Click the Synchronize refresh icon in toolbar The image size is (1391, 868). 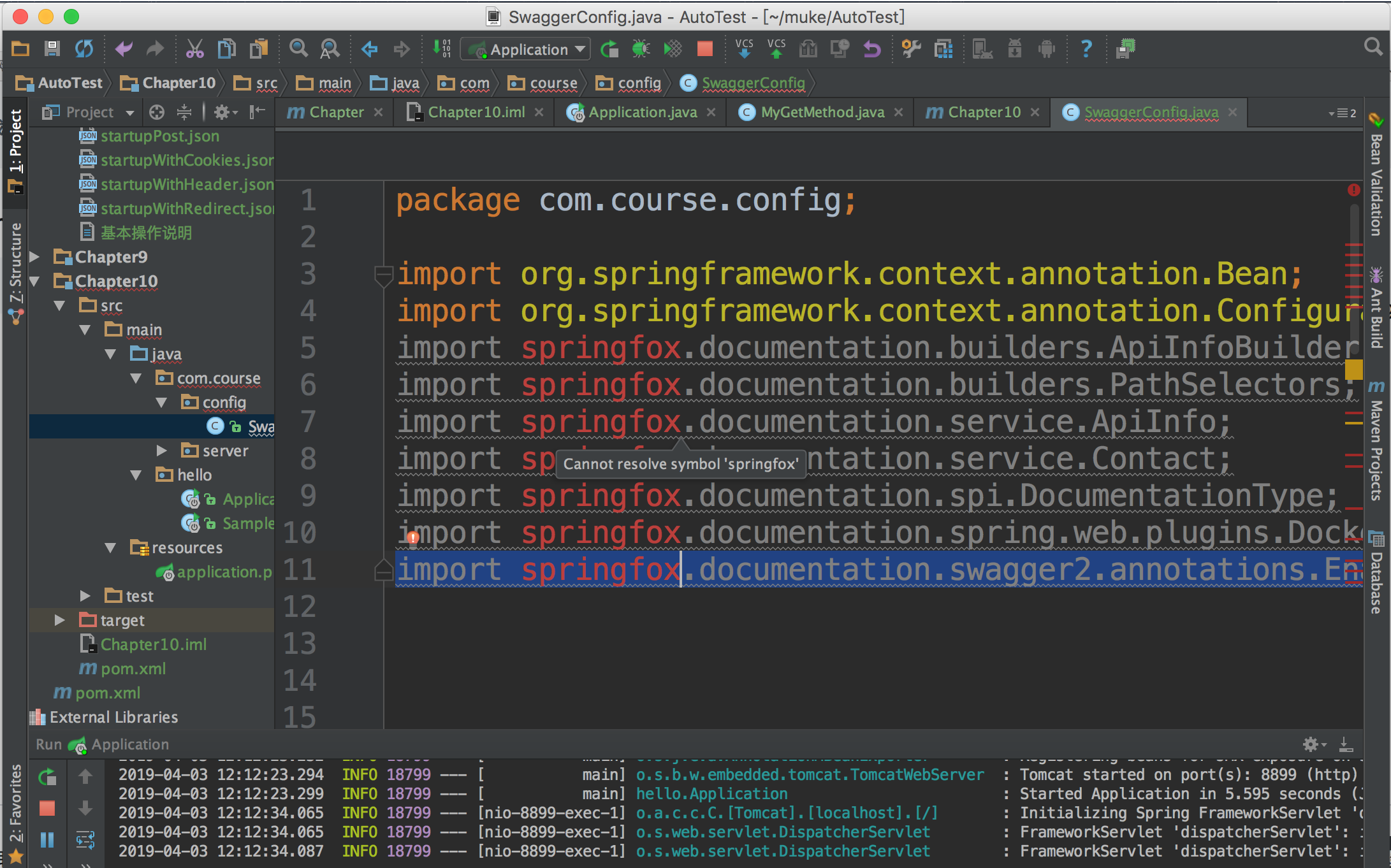click(84, 49)
